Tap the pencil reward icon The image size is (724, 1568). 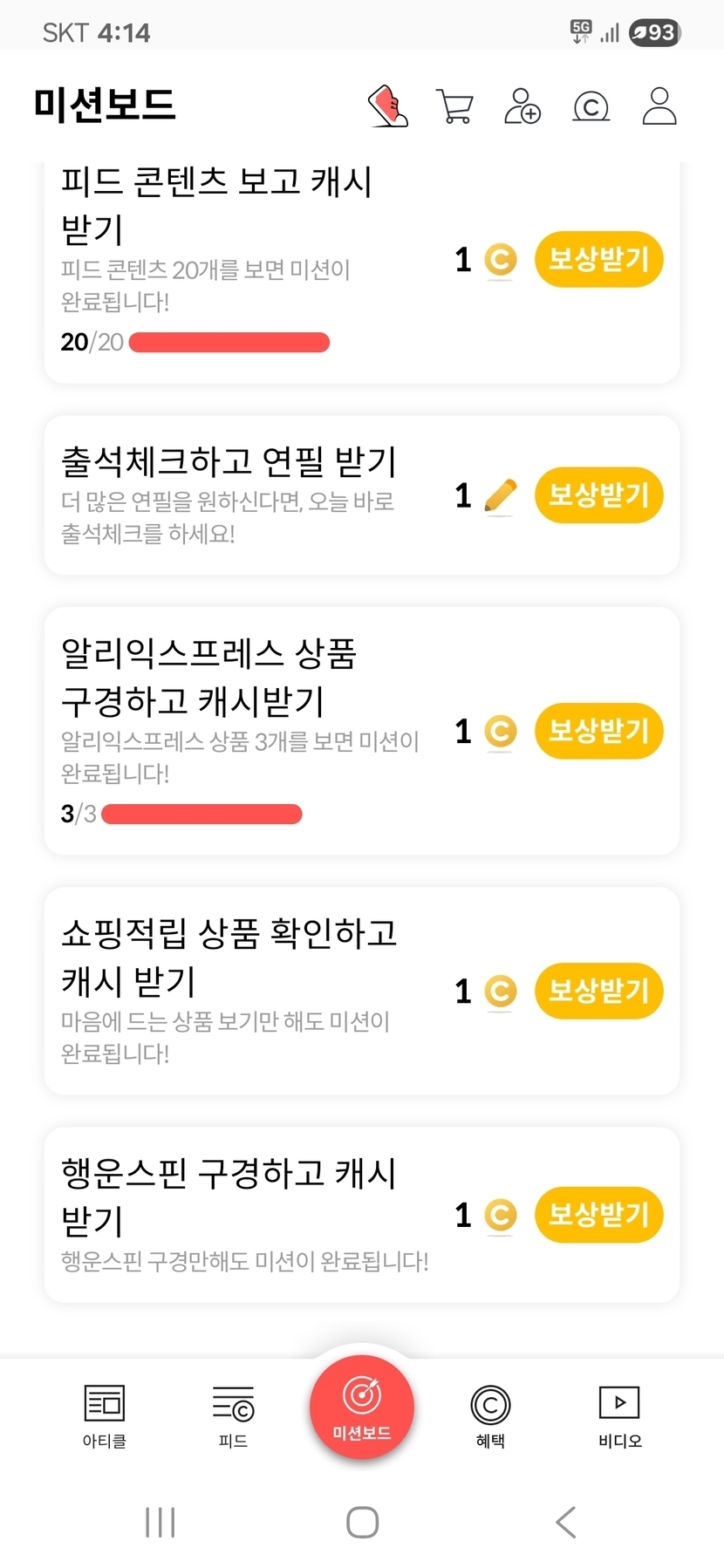pyautogui.click(x=500, y=496)
